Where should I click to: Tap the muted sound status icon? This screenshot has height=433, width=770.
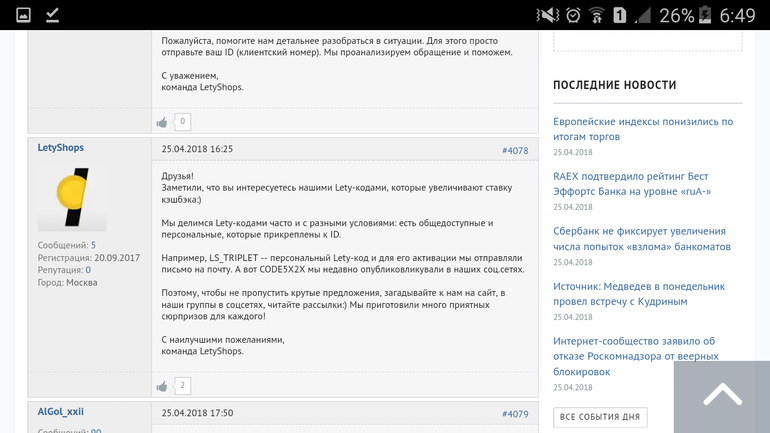click(x=547, y=15)
